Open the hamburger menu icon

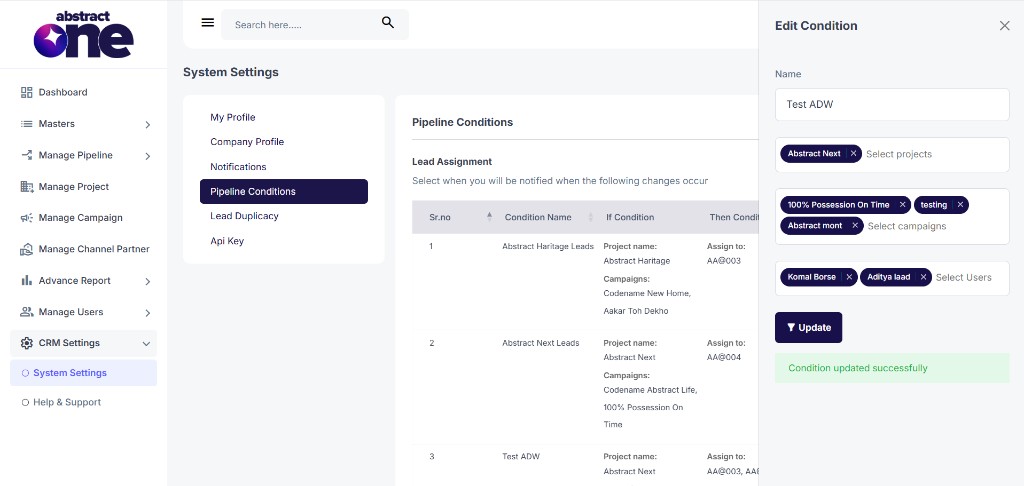[x=208, y=23]
